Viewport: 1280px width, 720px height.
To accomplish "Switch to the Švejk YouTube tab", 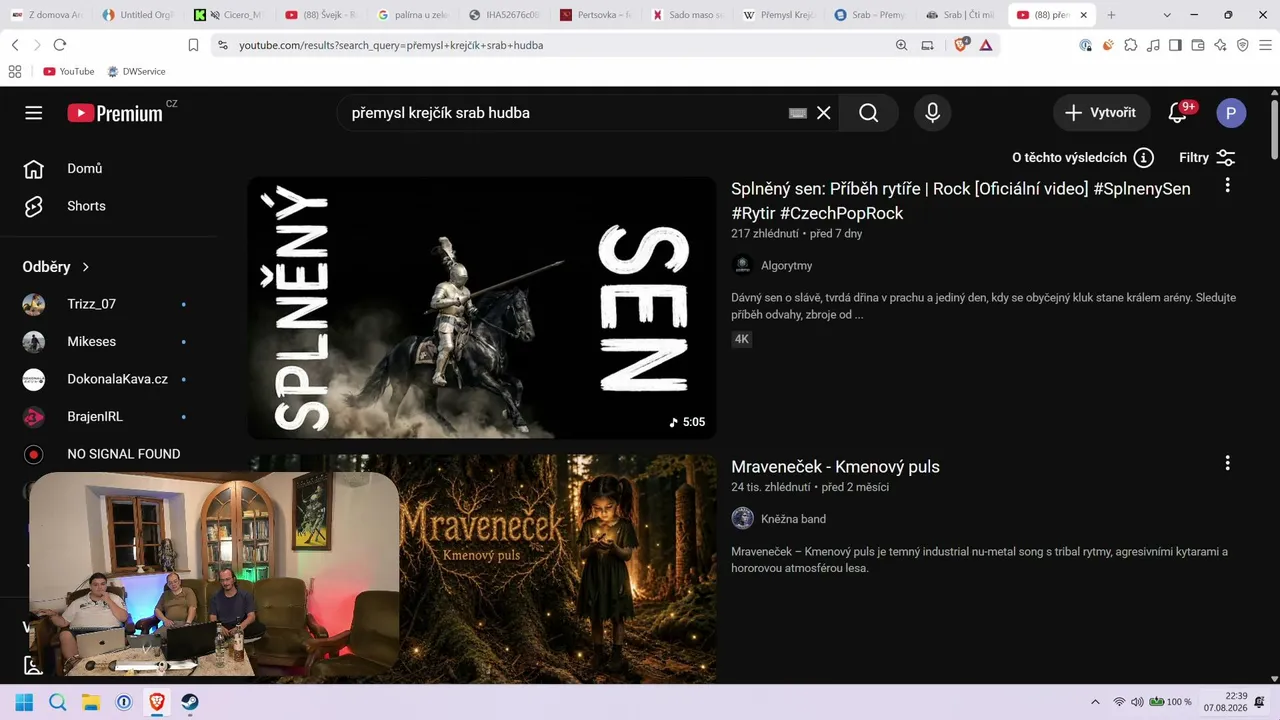I will coord(322,15).
